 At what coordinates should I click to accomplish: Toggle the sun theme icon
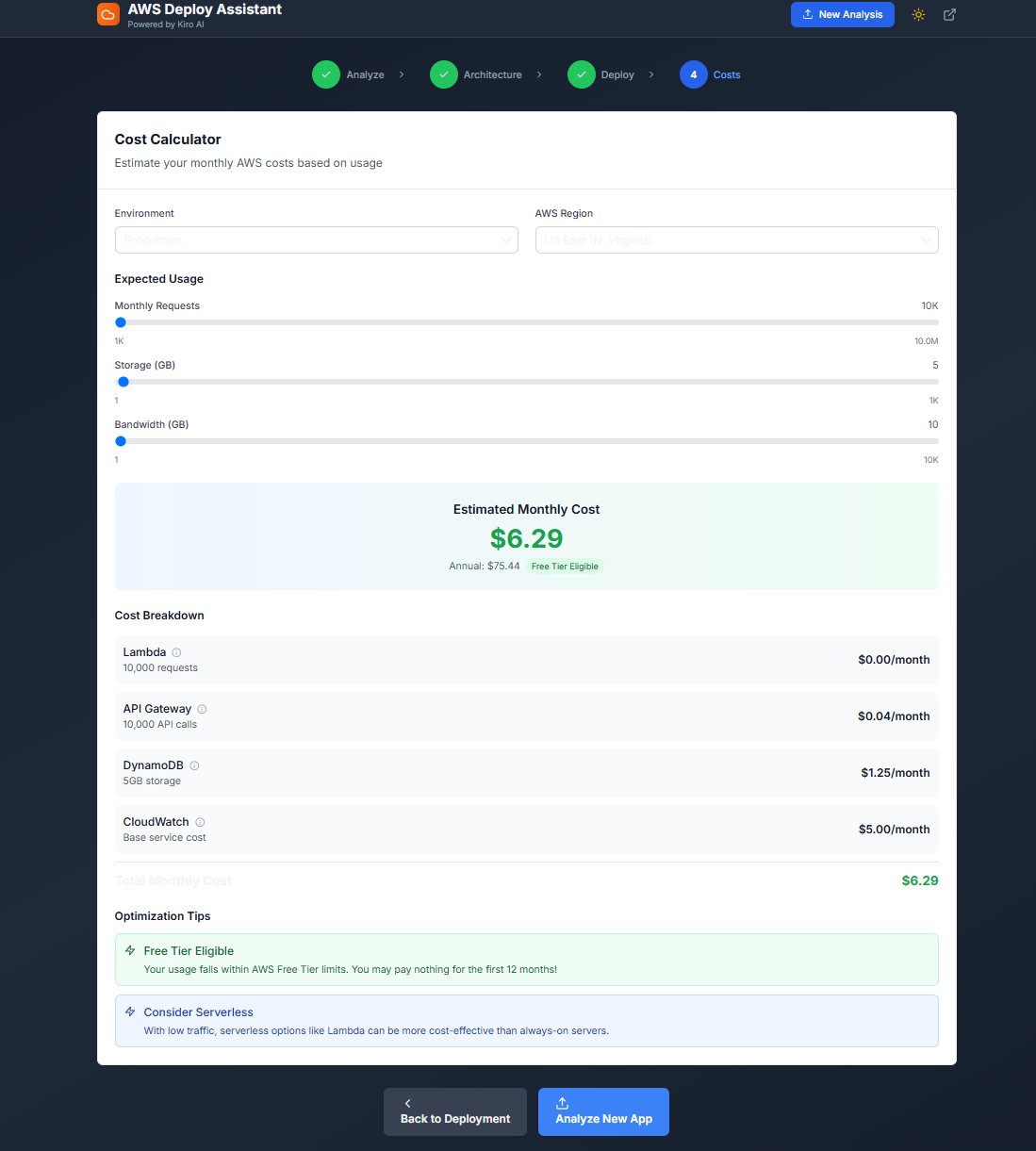coord(918,14)
